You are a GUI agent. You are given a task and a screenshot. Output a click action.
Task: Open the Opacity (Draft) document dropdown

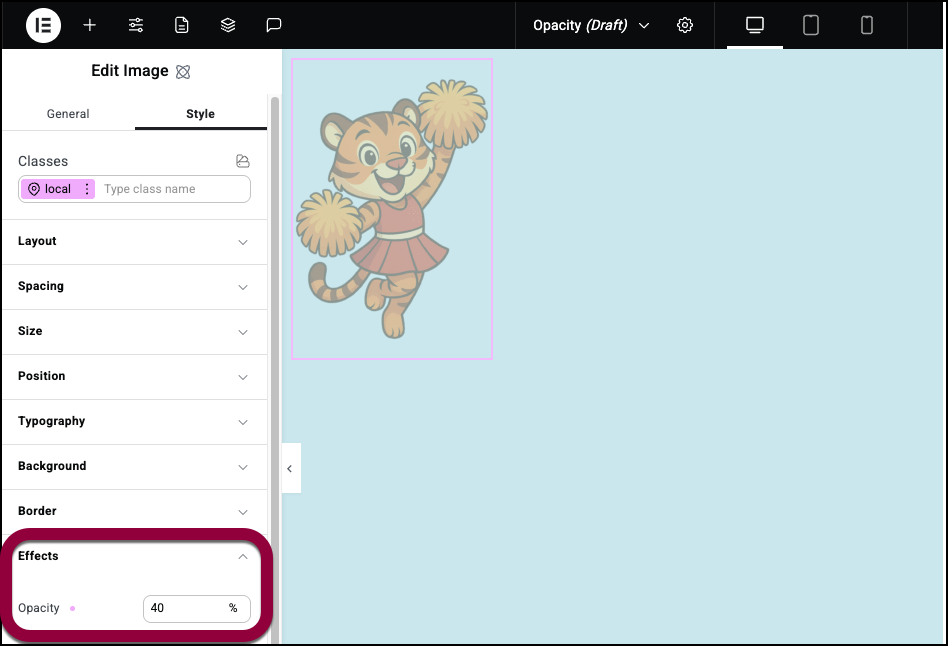591,25
